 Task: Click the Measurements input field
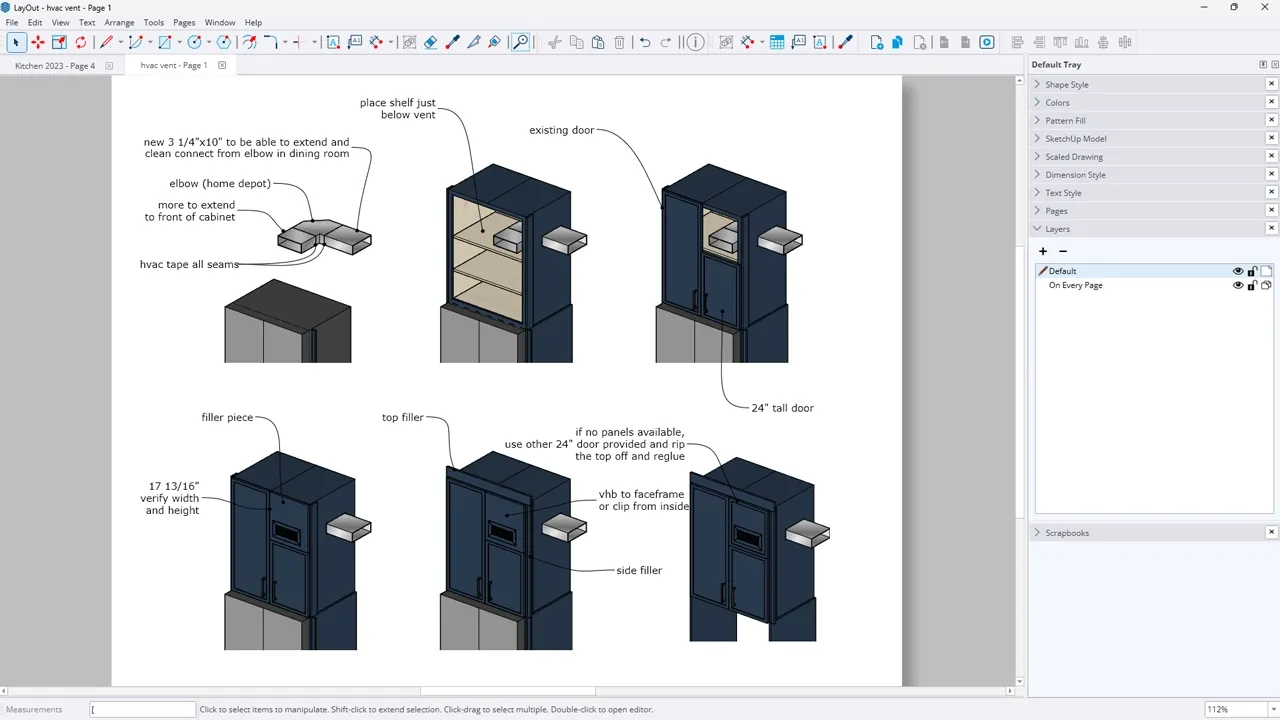pyautogui.click(x=142, y=709)
